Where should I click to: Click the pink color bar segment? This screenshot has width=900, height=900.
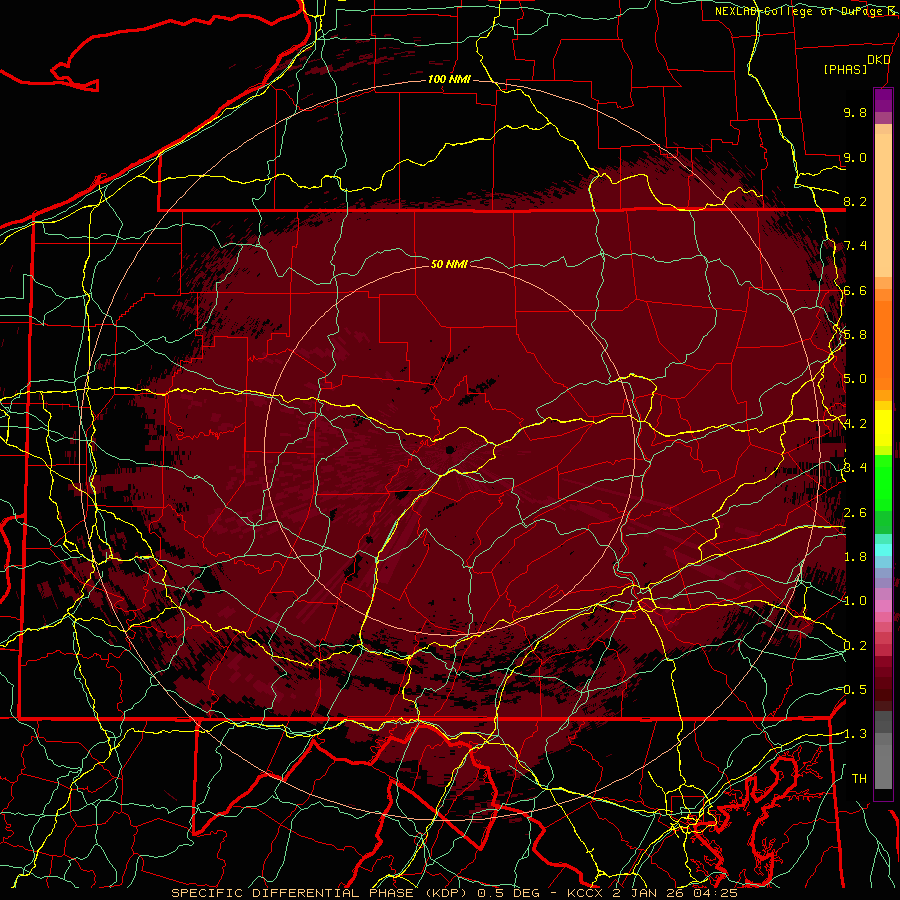pos(883,606)
